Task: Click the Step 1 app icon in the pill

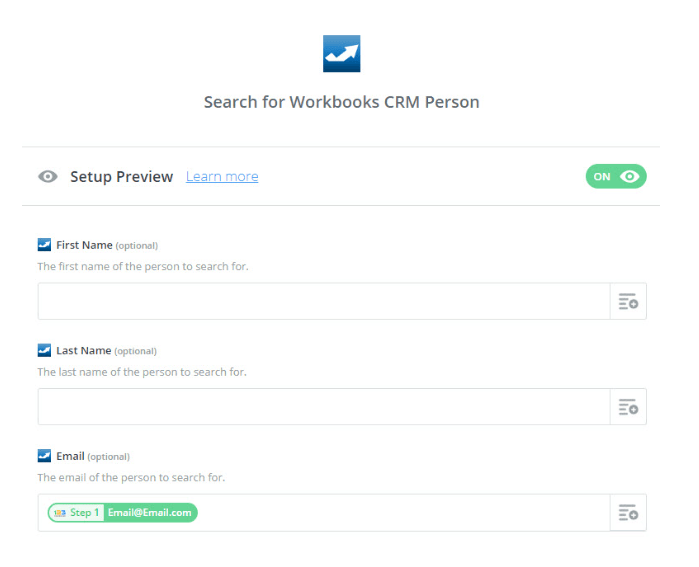Action: (60, 513)
